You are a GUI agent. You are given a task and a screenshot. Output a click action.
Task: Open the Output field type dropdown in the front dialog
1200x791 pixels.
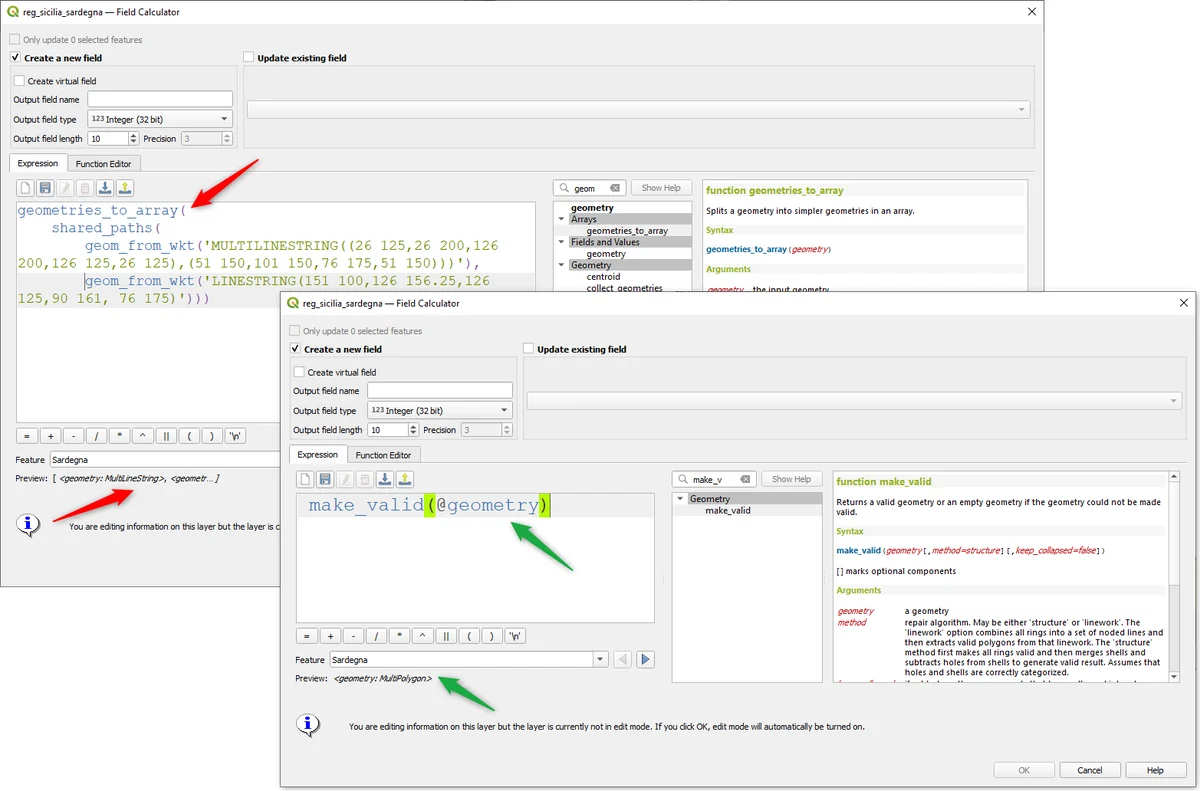click(x=439, y=410)
